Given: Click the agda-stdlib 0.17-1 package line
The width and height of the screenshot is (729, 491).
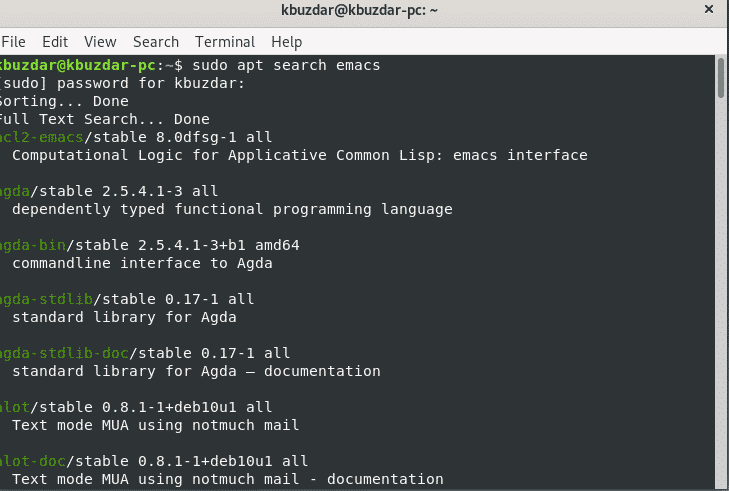Looking at the screenshot, I should 128,299.
